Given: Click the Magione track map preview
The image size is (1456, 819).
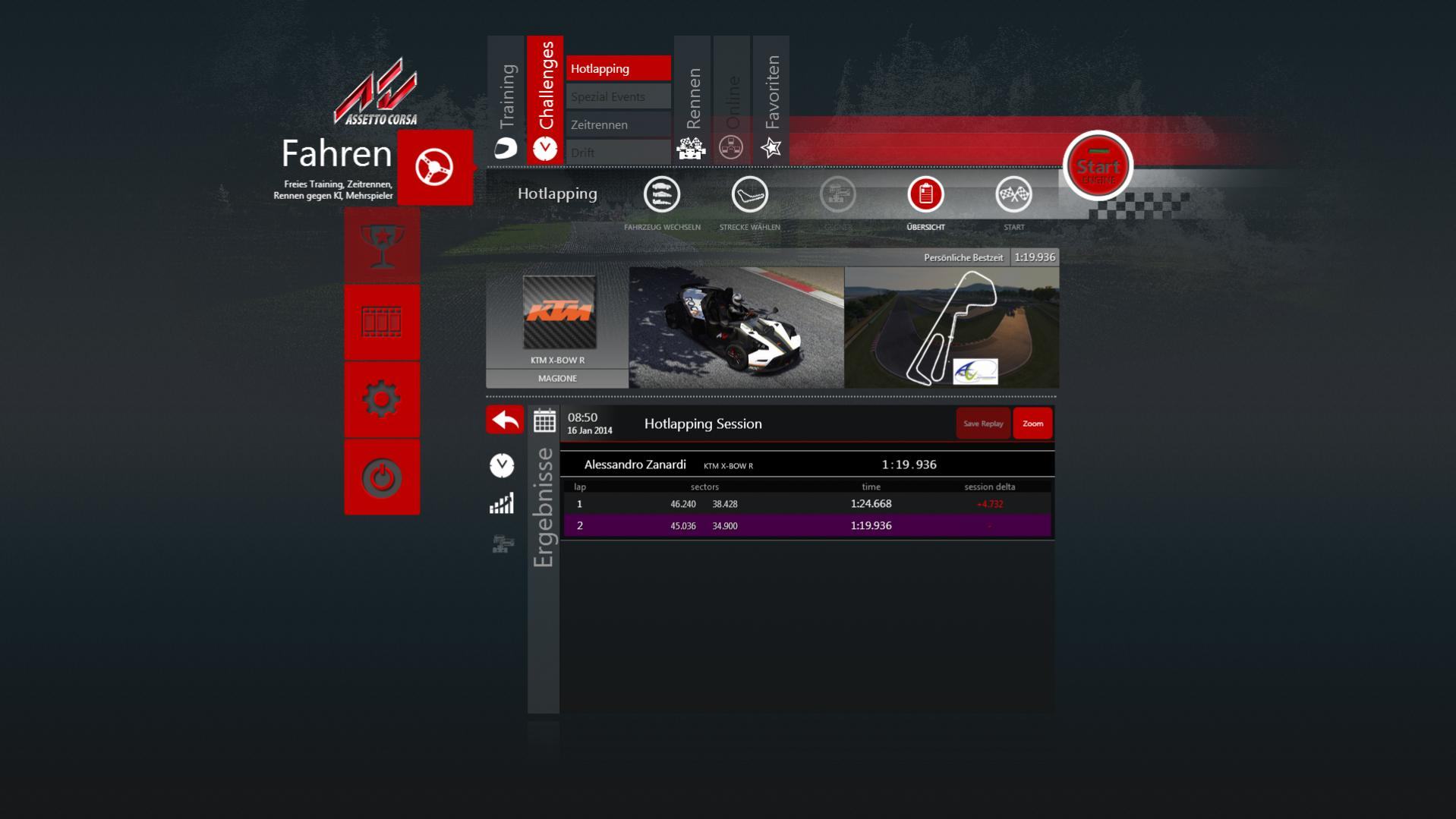Looking at the screenshot, I should [952, 327].
